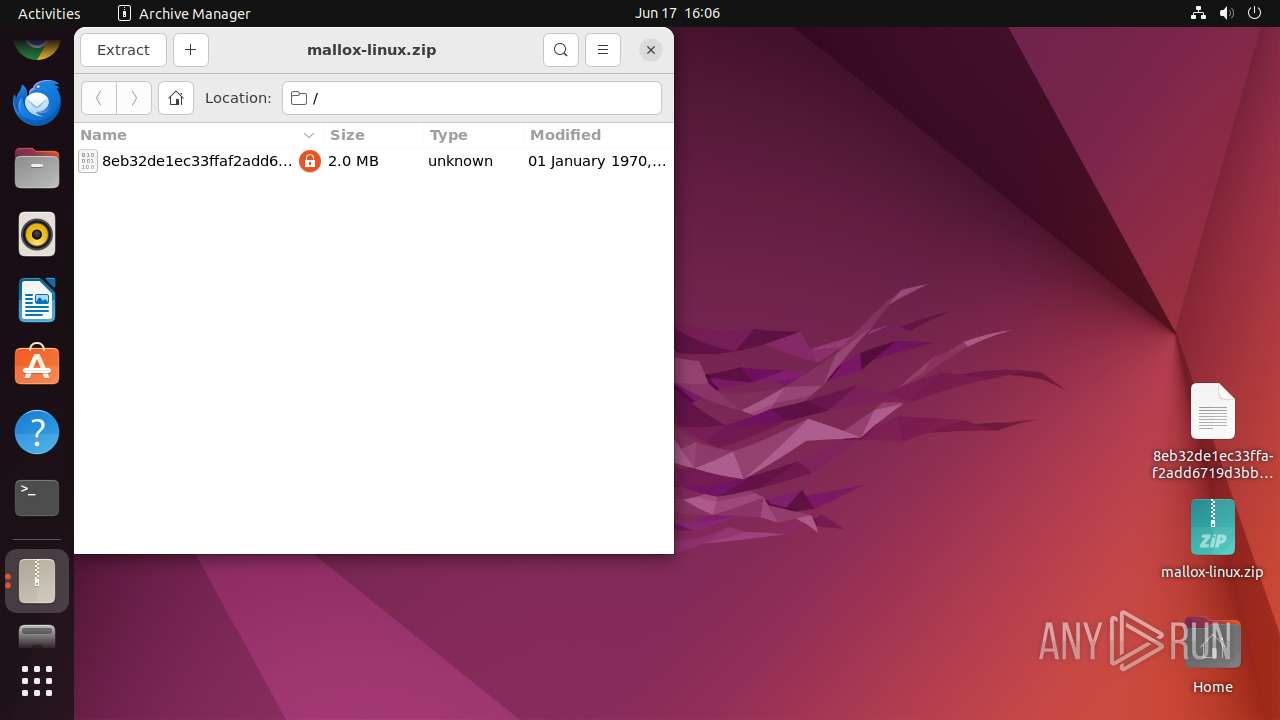Click the network status icon
This screenshot has width=1280, height=720.
pyautogui.click(x=1199, y=13)
